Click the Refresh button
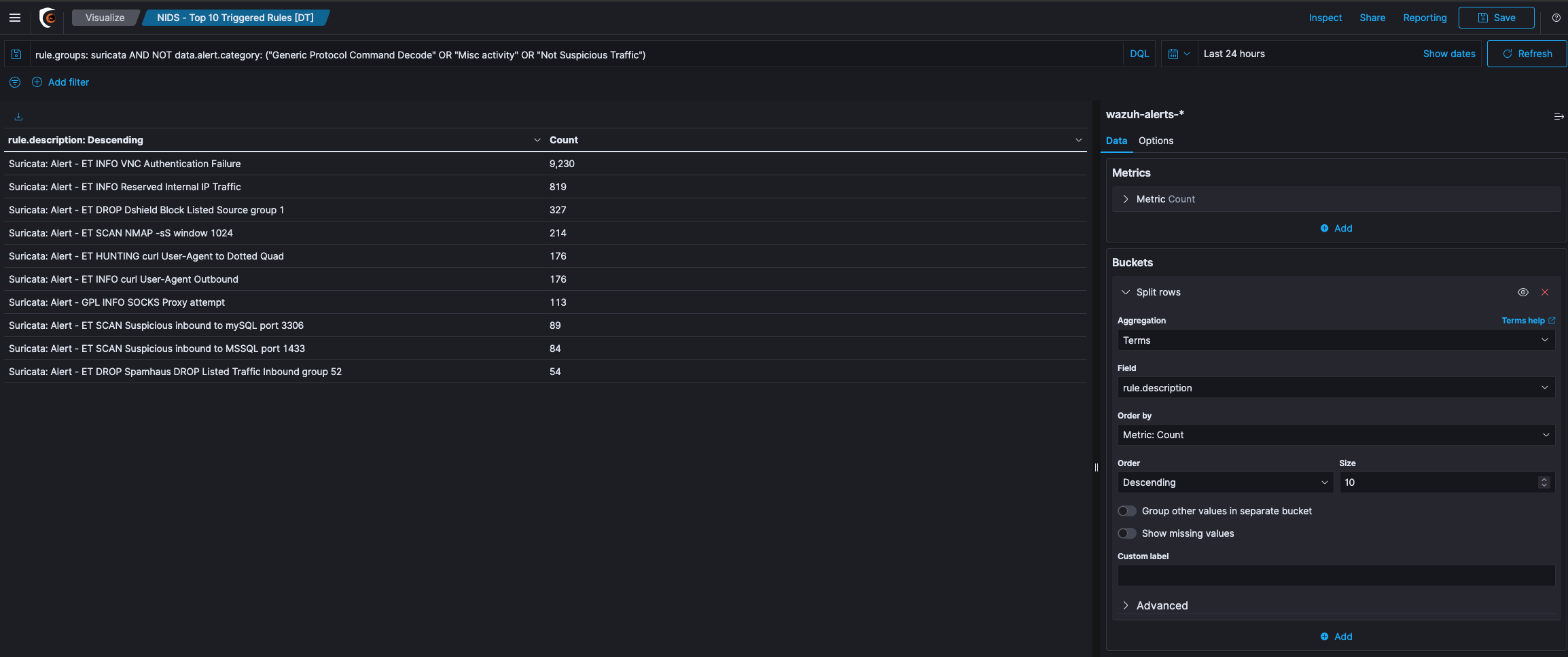The image size is (1568, 657). [1527, 54]
